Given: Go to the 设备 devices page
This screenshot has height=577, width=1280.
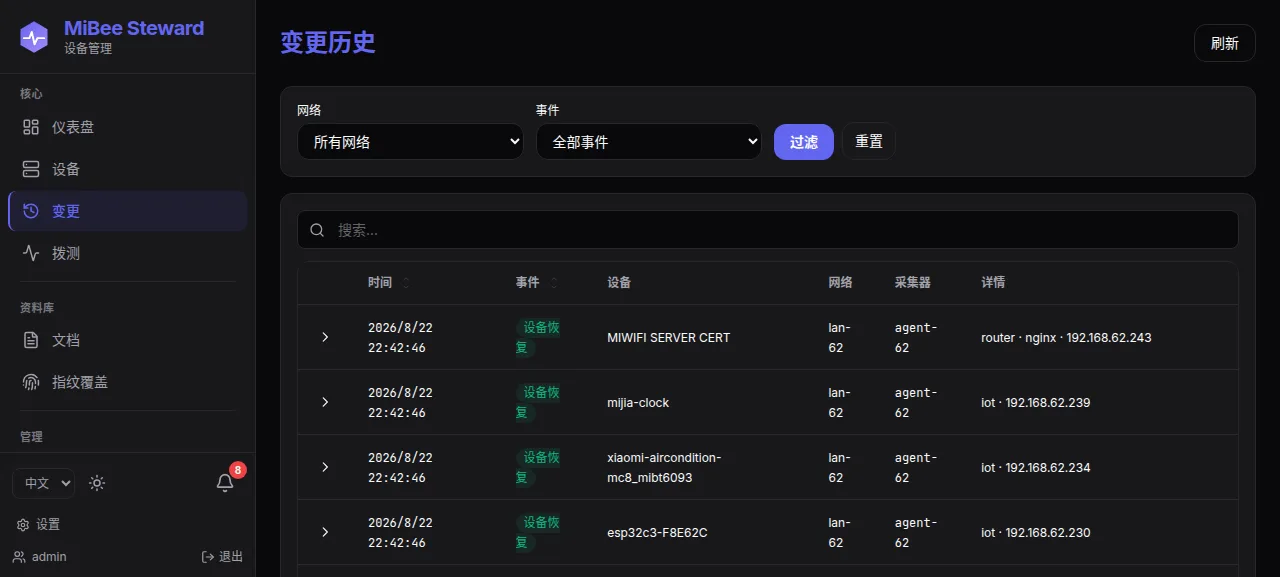Looking at the screenshot, I should pos(127,169).
